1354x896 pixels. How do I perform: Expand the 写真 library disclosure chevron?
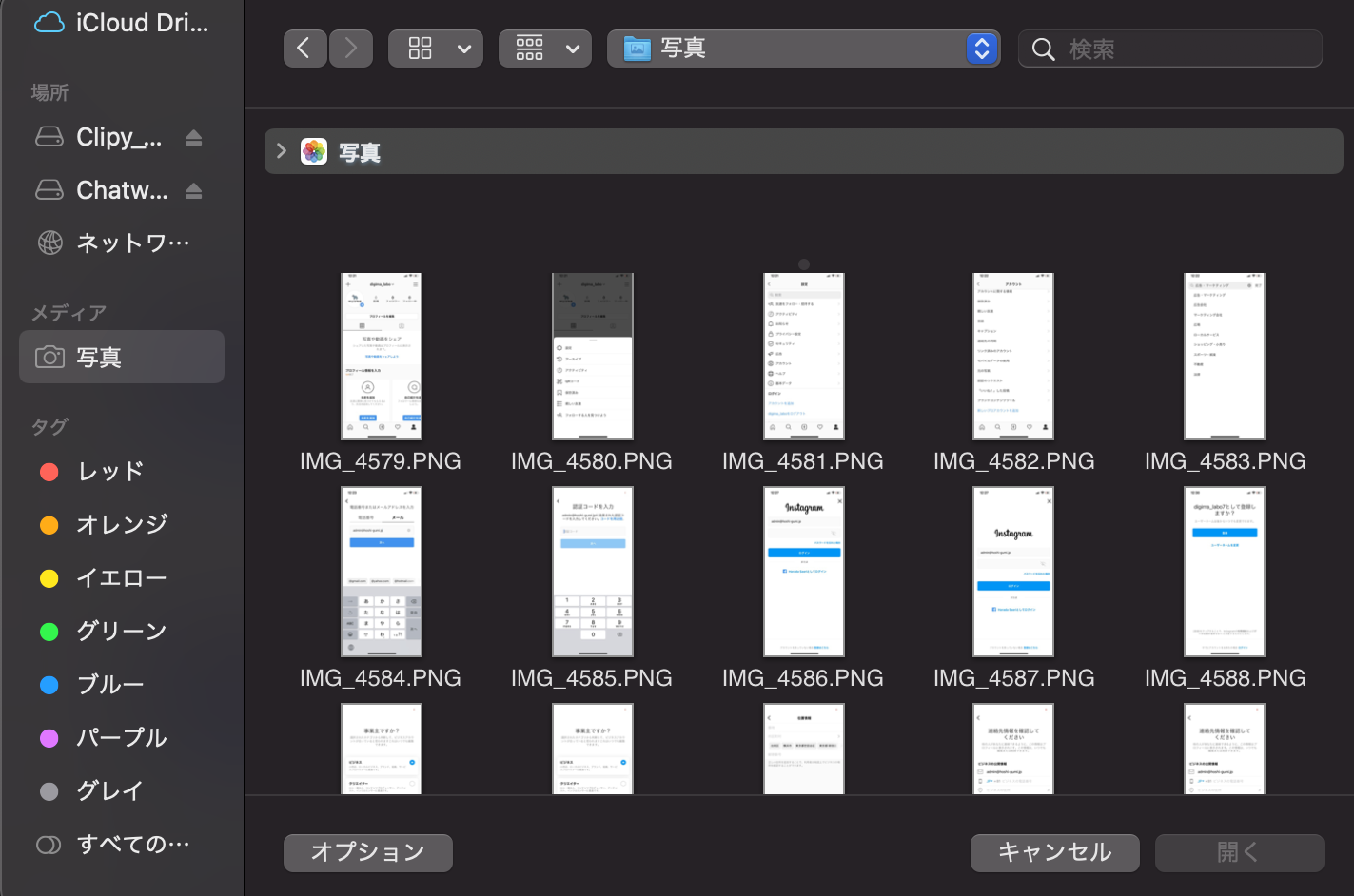click(x=281, y=151)
